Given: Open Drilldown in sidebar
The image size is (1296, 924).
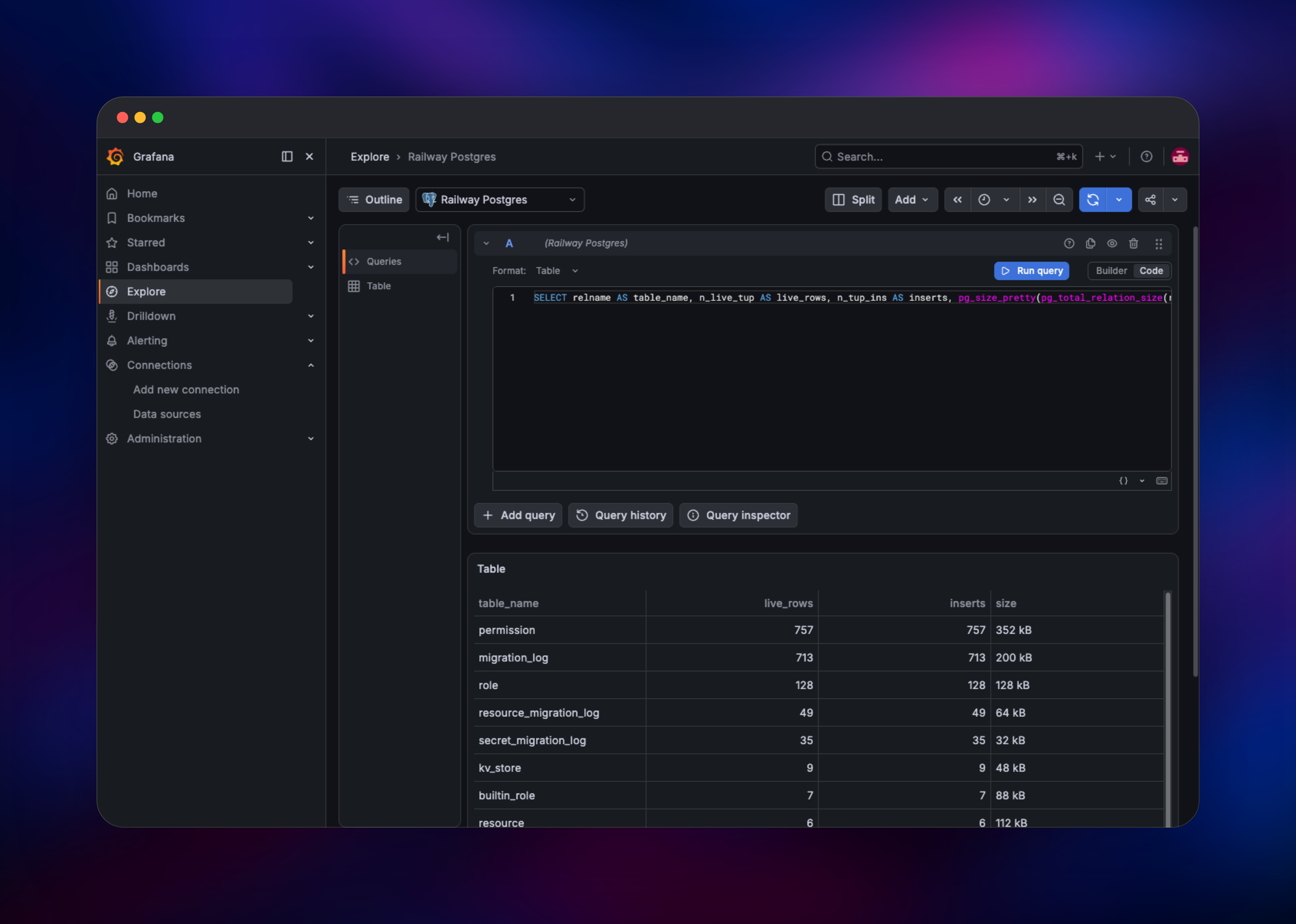Looking at the screenshot, I should (151, 316).
